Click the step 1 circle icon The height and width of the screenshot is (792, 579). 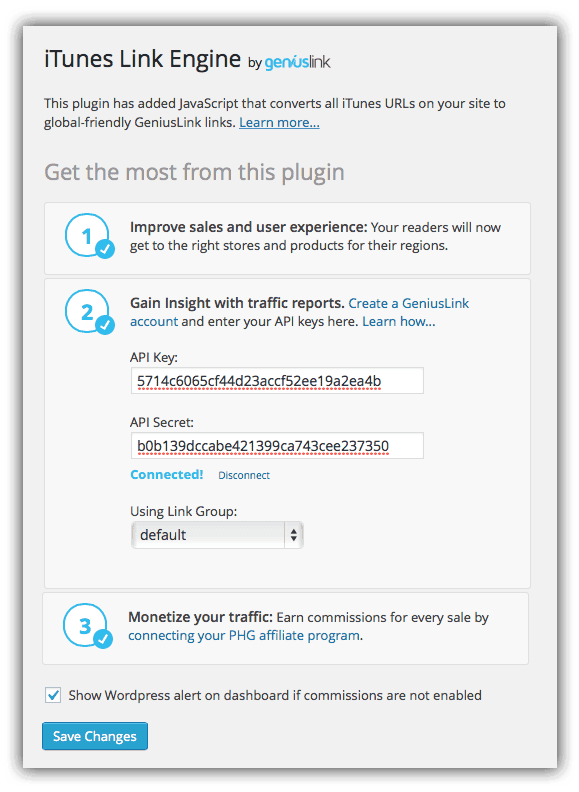click(x=87, y=235)
